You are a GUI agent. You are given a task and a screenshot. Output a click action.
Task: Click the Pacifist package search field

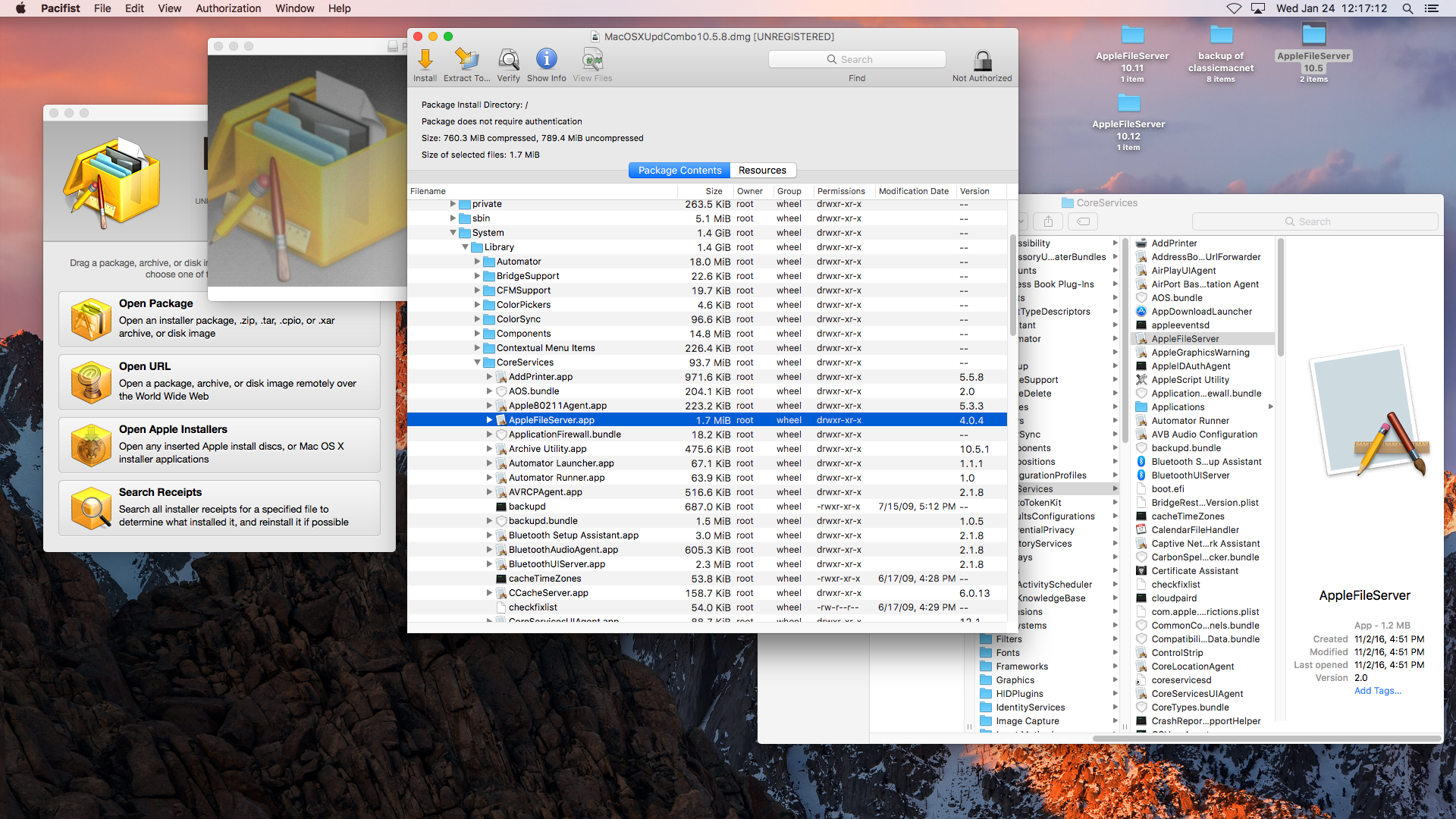(x=857, y=59)
